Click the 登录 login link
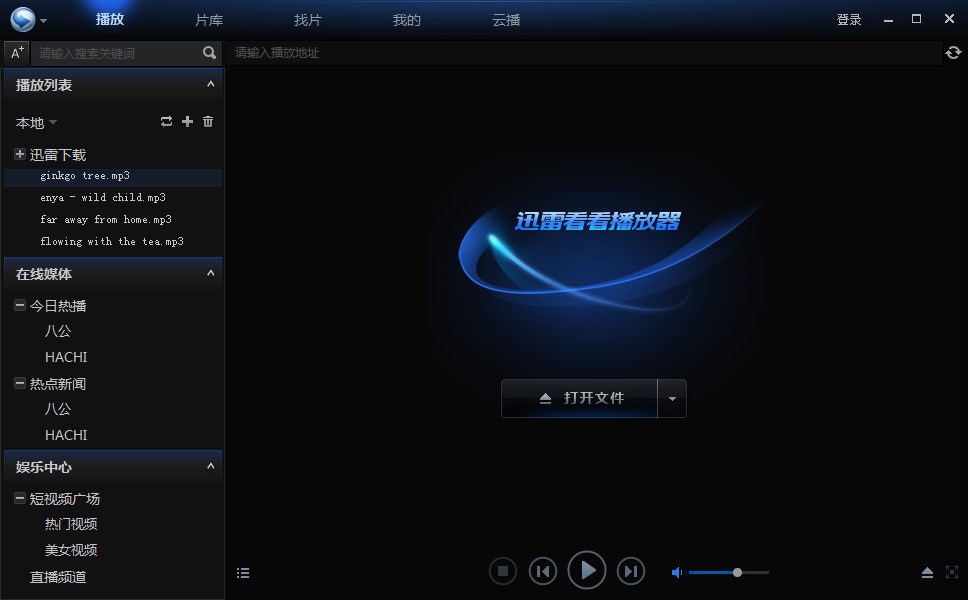The image size is (968, 600). coord(849,20)
